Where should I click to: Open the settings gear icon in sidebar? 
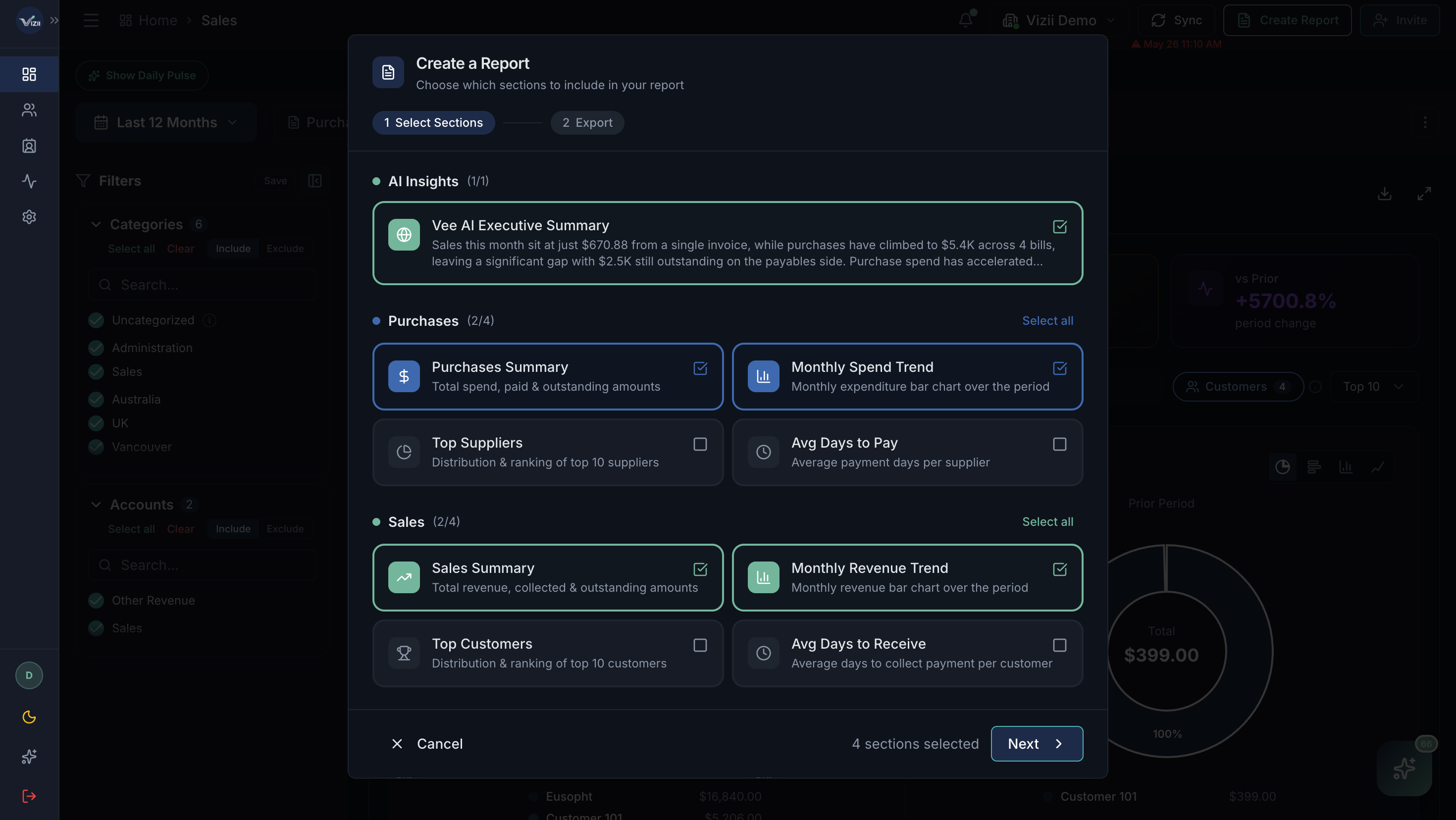click(29, 217)
